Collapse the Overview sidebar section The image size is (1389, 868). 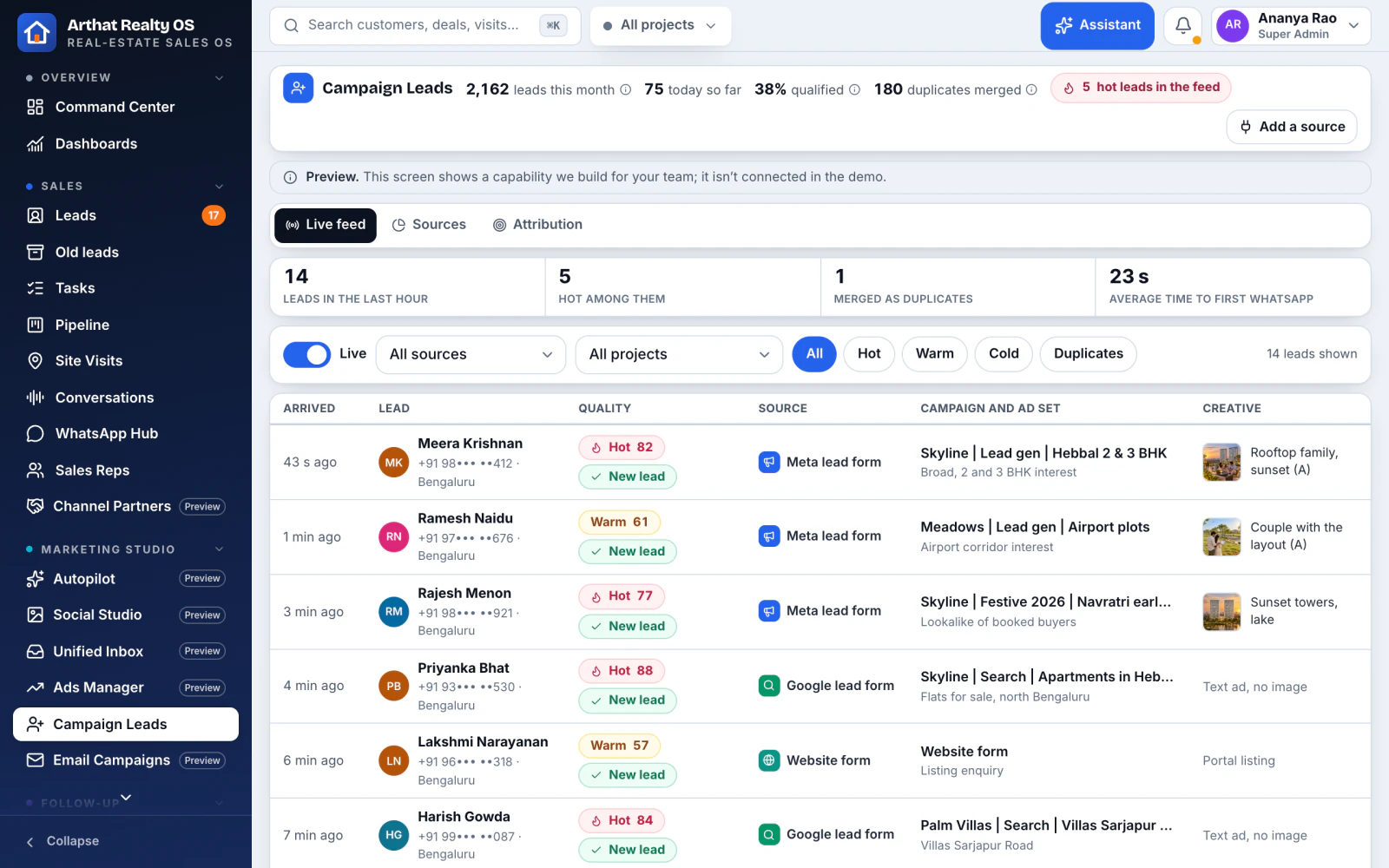tap(219, 78)
